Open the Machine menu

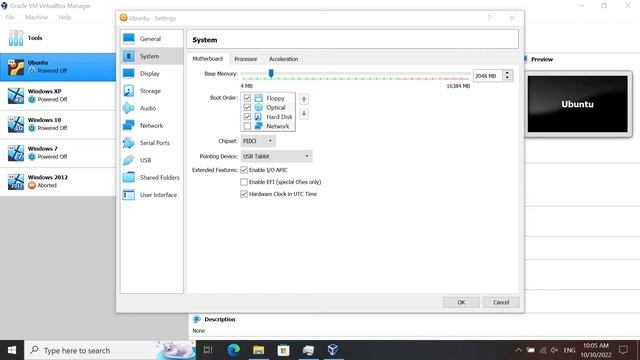36,17
